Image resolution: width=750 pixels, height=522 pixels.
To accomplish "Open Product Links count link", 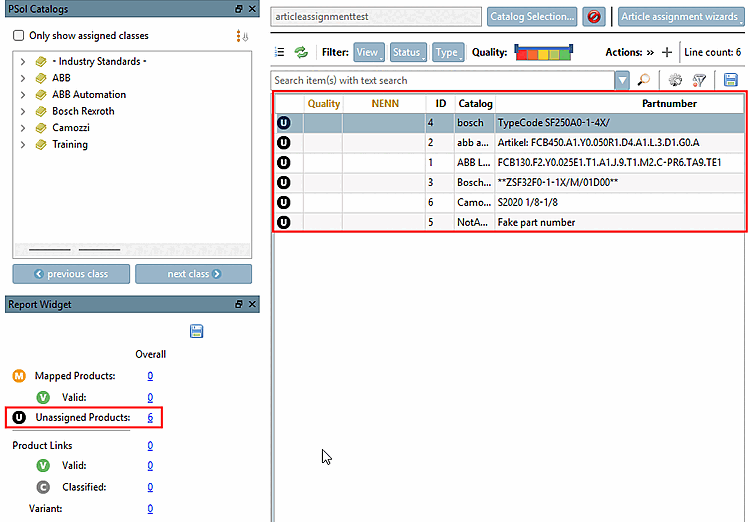I will click(x=150, y=446).
